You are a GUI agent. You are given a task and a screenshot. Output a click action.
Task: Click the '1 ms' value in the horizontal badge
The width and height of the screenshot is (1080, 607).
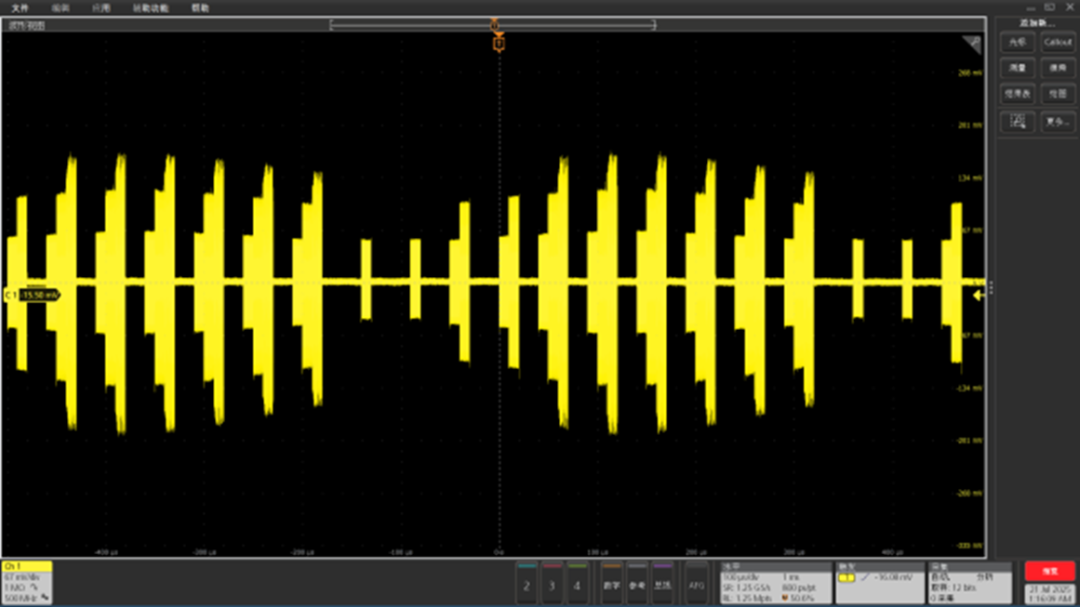(790, 577)
